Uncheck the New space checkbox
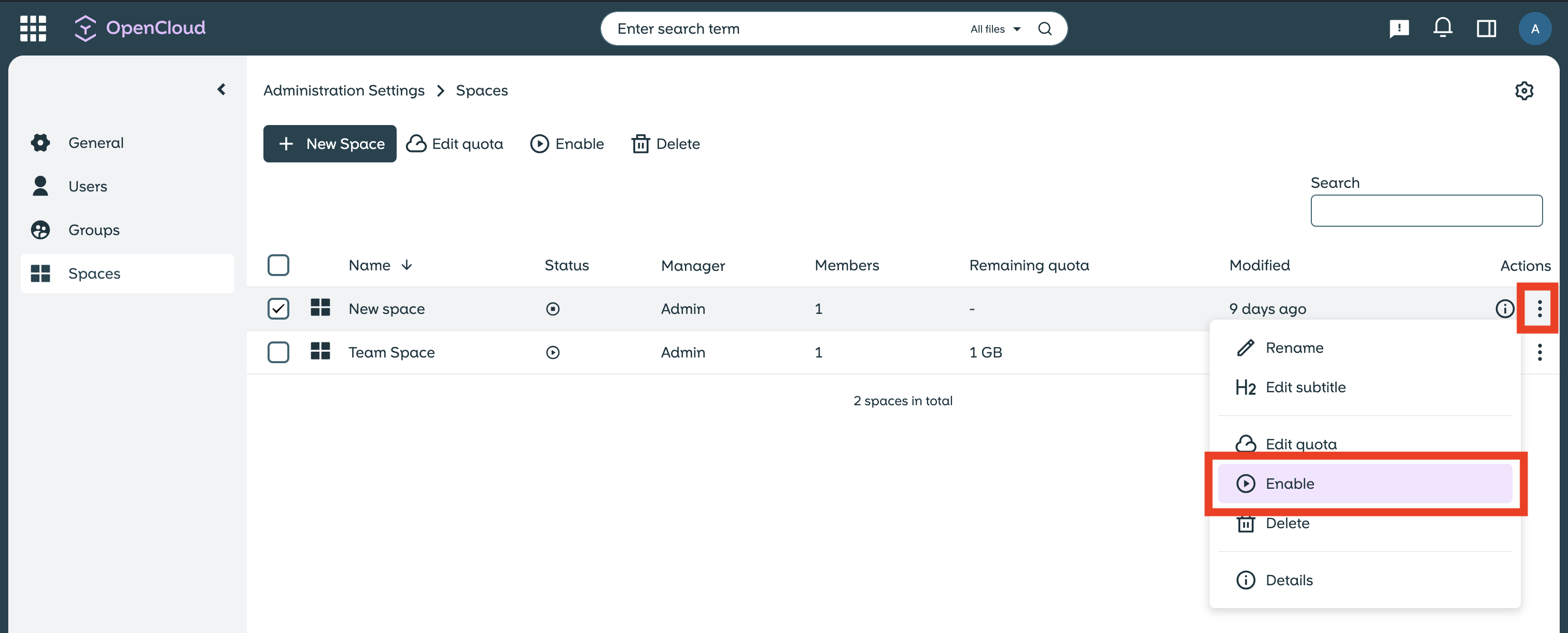The width and height of the screenshot is (1568, 633). (278, 309)
